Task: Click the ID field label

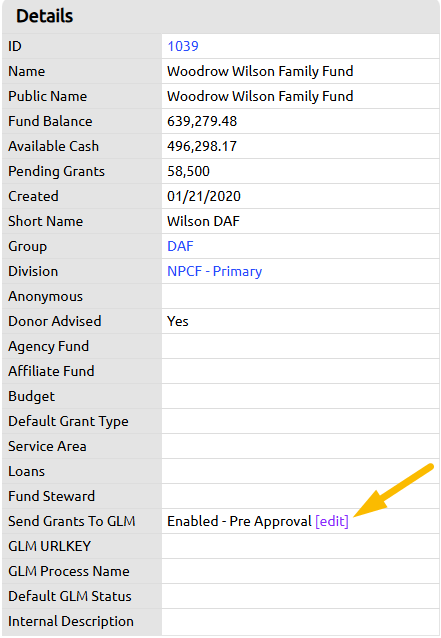Action: (15, 46)
